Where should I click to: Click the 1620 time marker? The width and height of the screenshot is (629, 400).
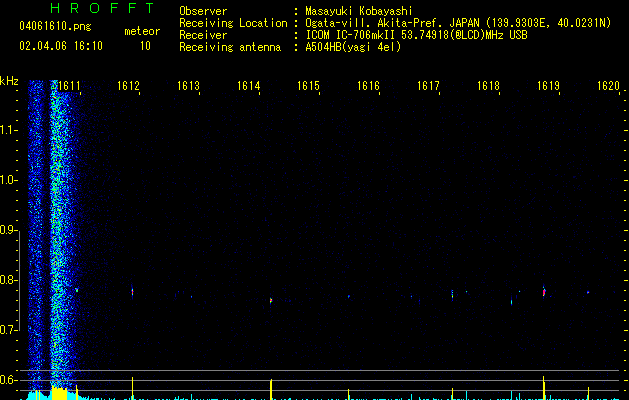[x=609, y=86]
